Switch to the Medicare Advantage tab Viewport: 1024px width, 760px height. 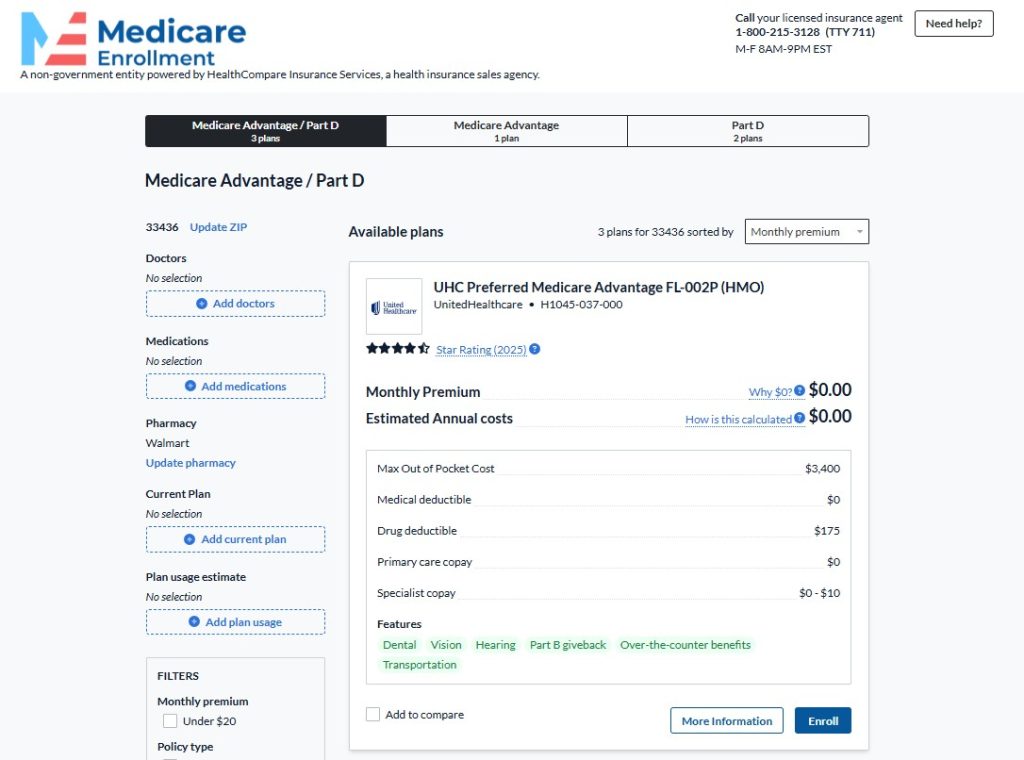click(x=506, y=131)
